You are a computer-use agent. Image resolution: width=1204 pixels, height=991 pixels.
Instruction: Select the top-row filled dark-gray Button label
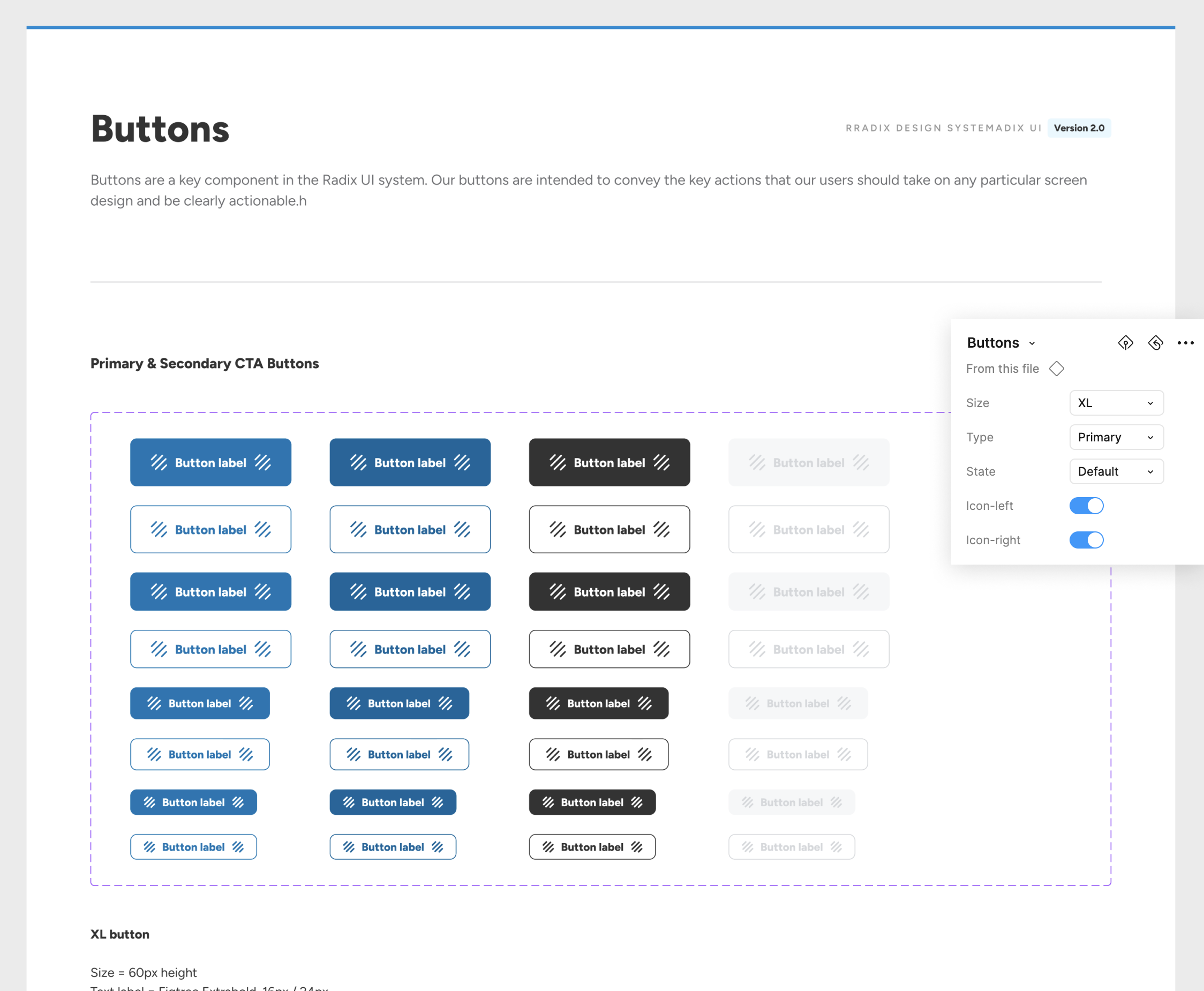(x=609, y=462)
